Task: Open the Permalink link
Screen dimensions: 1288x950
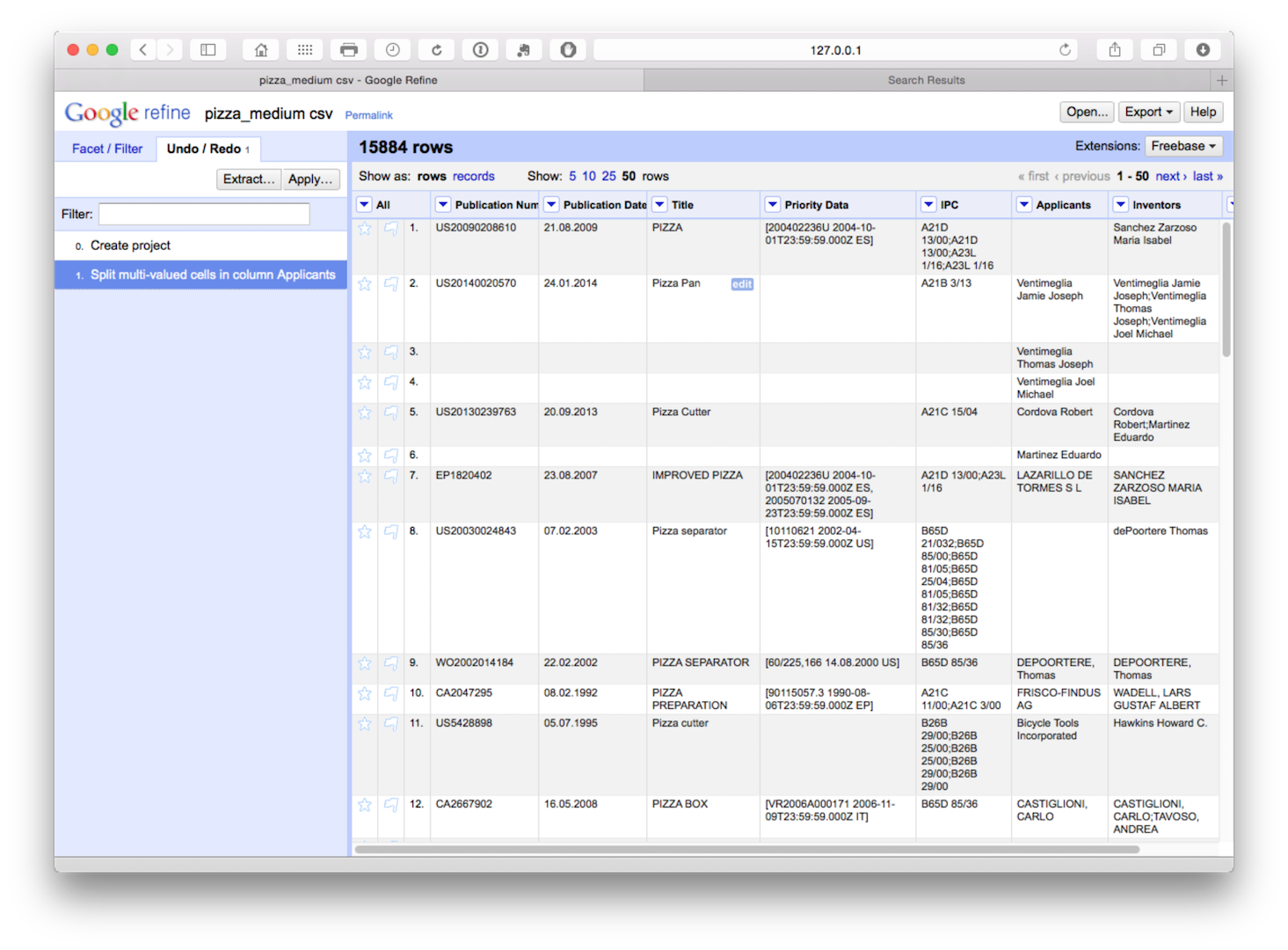Action: 368,115
